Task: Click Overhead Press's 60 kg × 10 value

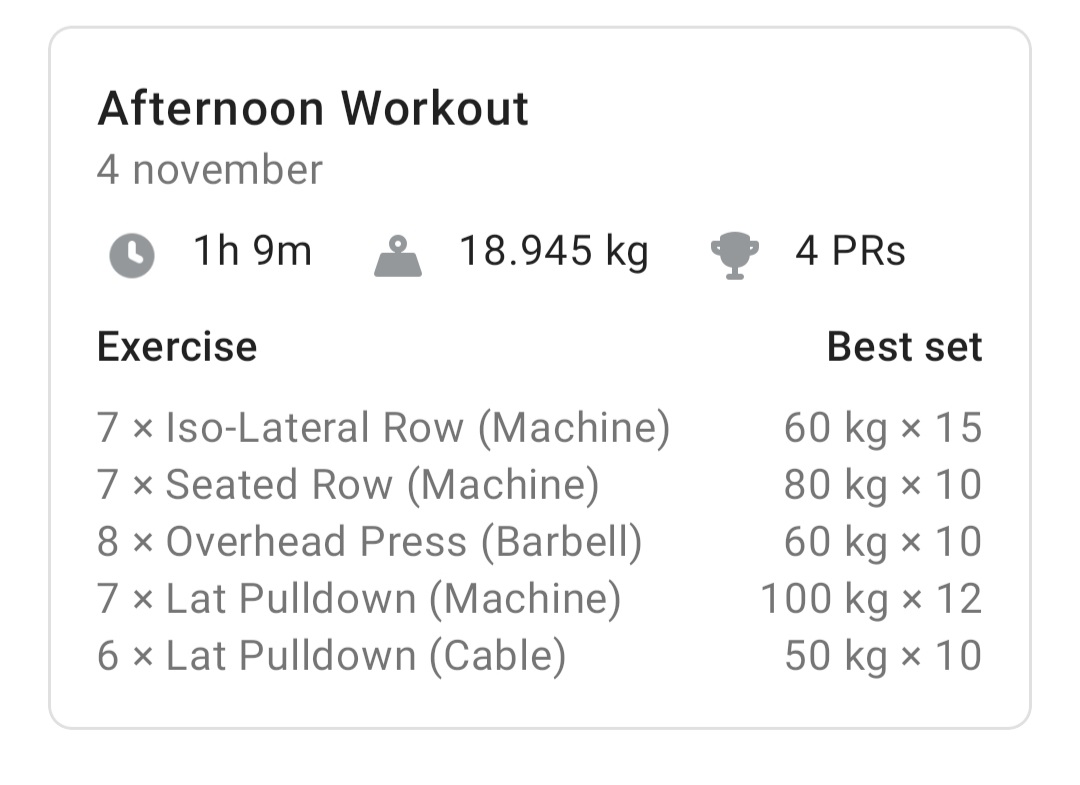Action: [882, 542]
